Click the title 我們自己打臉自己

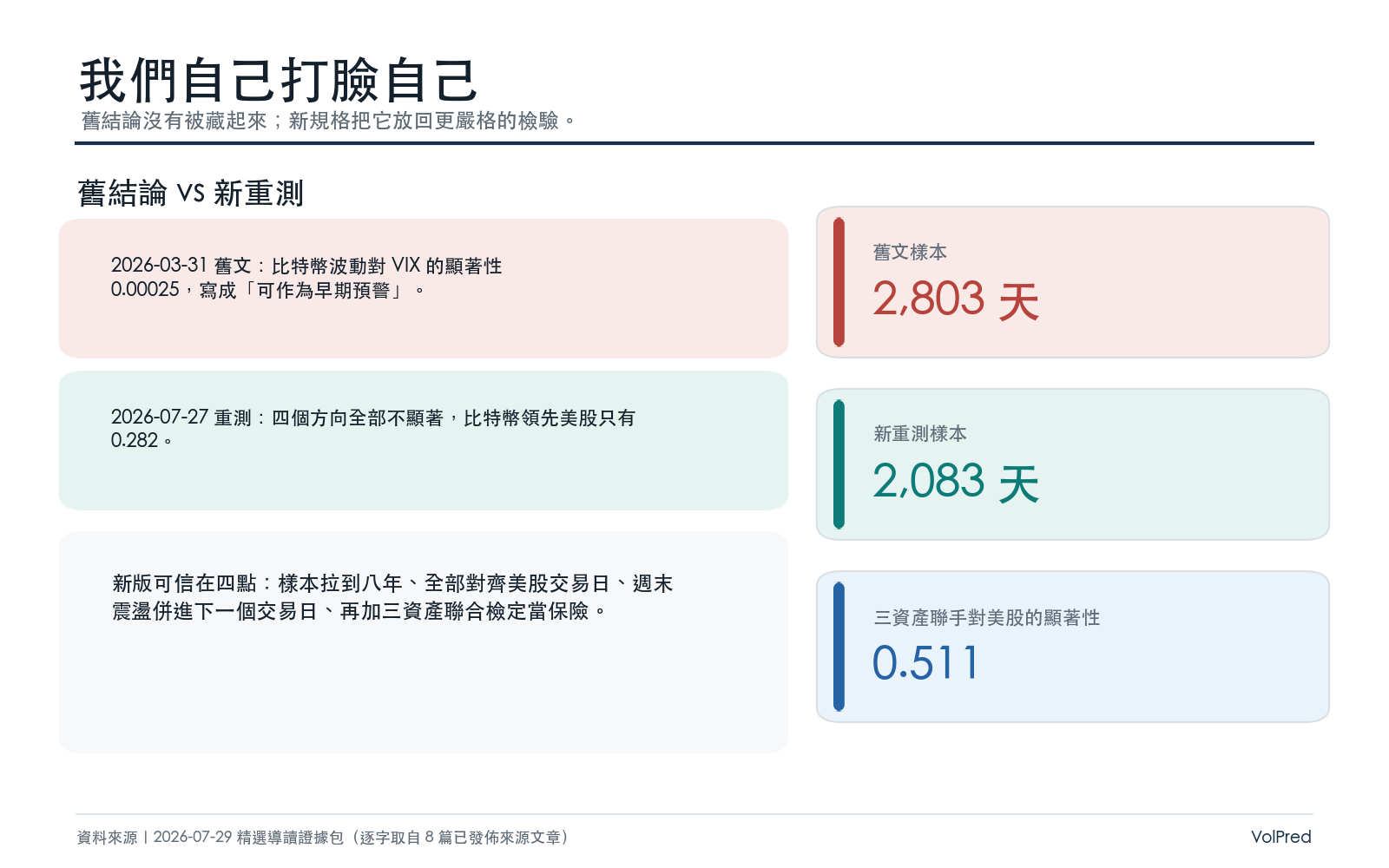pyautogui.click(x=278, y=81)
